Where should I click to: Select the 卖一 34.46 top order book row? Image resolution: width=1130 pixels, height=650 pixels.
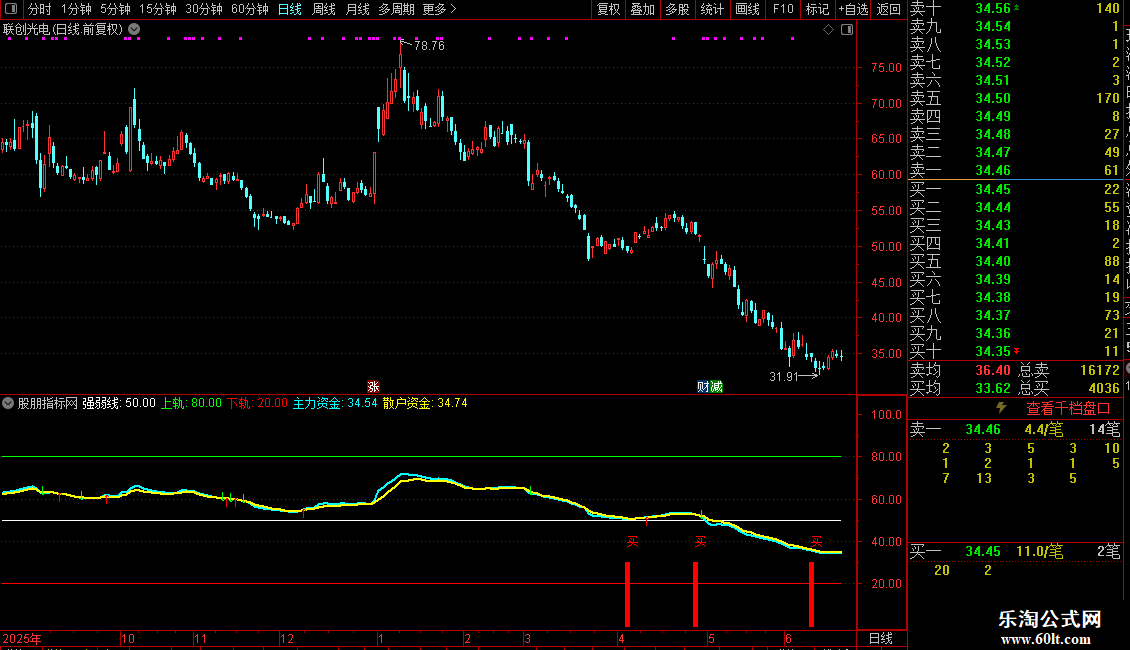pos(1015,170)
